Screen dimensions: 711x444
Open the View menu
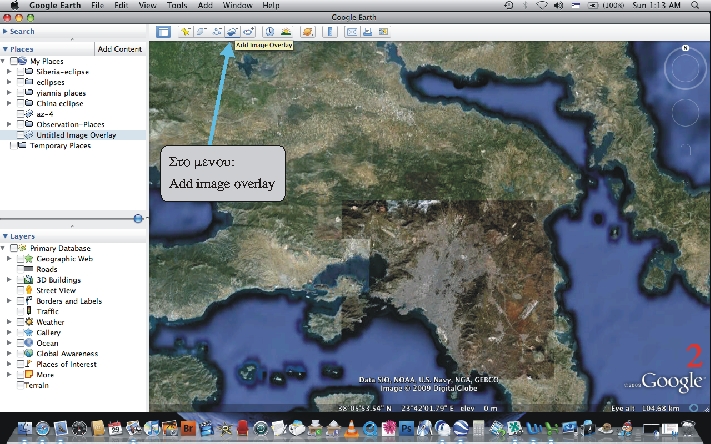coord(147,5)
